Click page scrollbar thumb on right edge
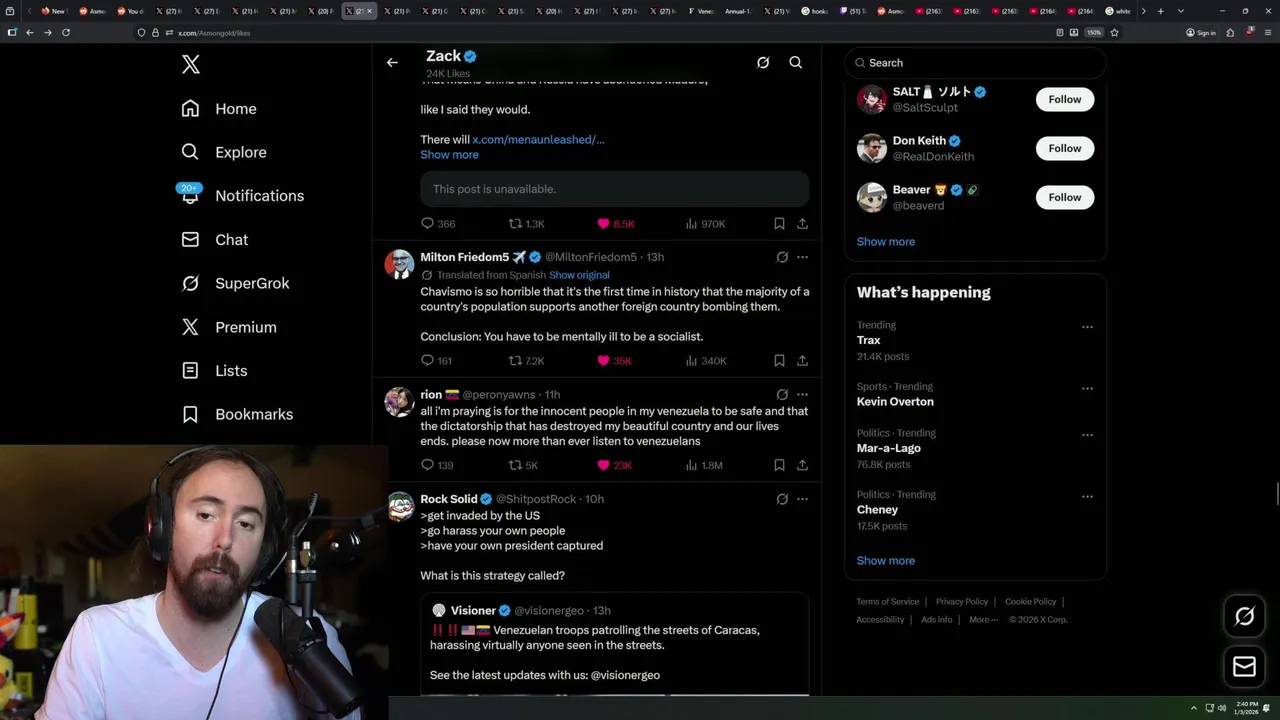The image size is (1280, 720). (1276, 495)
